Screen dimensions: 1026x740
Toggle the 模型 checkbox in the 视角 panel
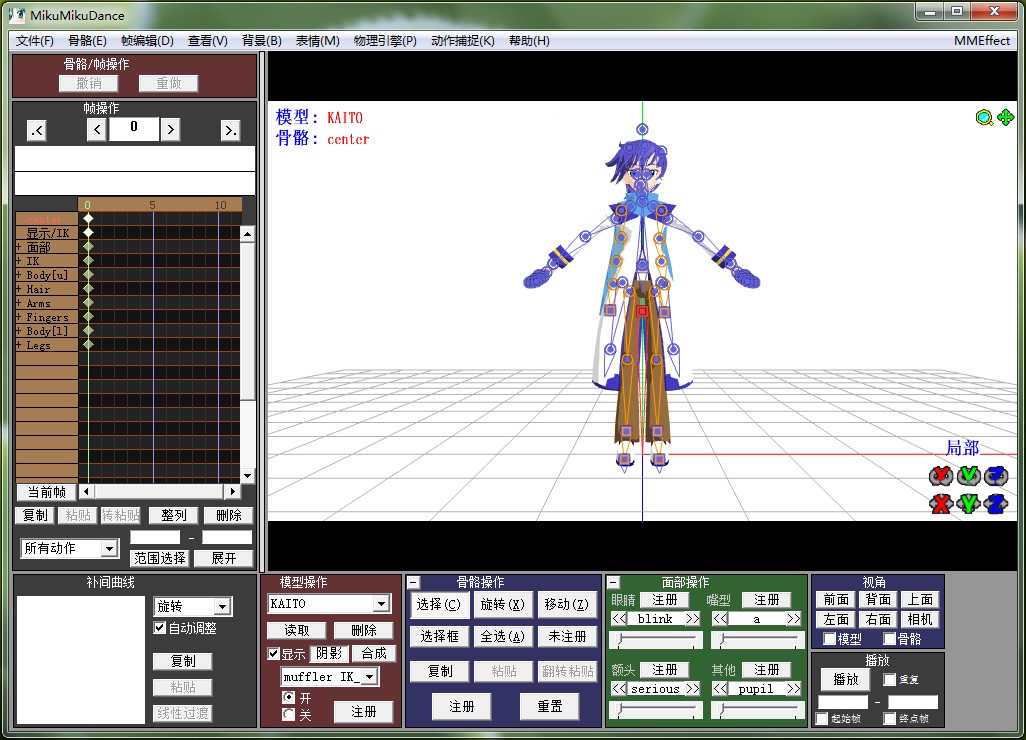tap(830, 639)
